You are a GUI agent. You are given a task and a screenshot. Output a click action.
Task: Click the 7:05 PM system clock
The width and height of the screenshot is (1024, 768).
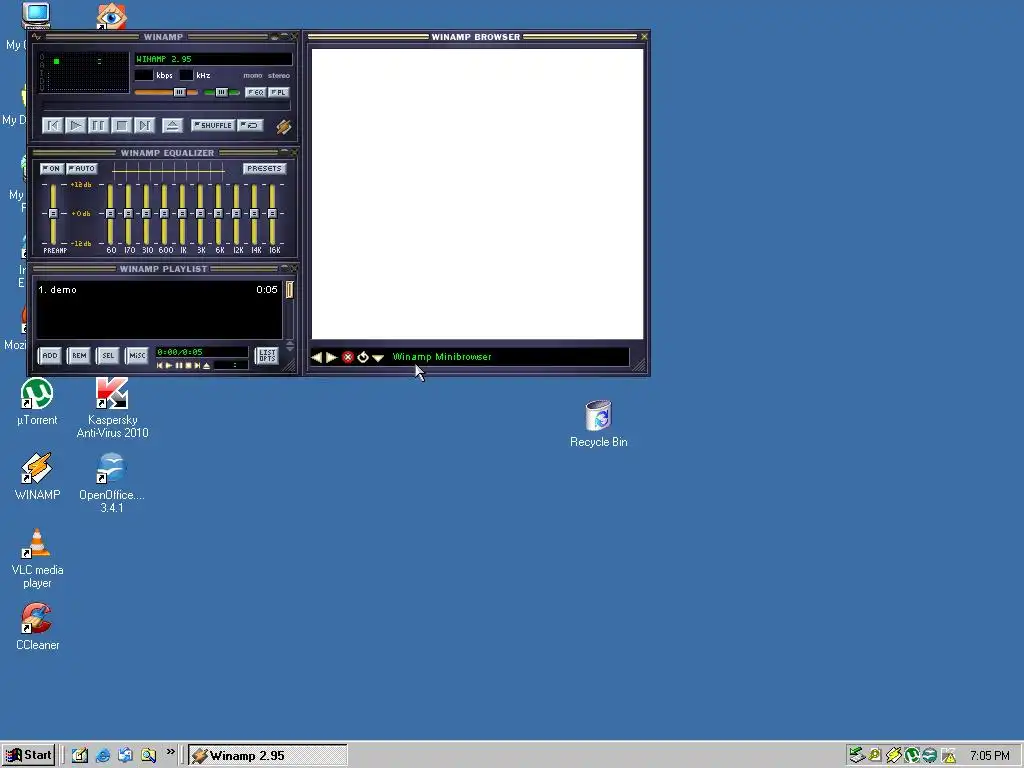pos(989,756)
